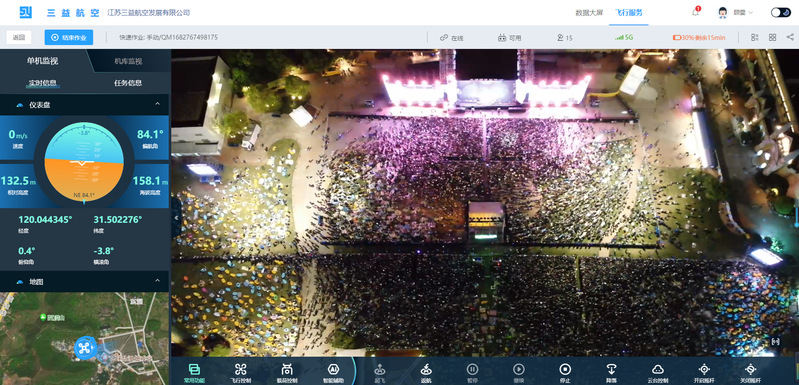Switch to the four-square grid layout icon

tap(773, 37)
